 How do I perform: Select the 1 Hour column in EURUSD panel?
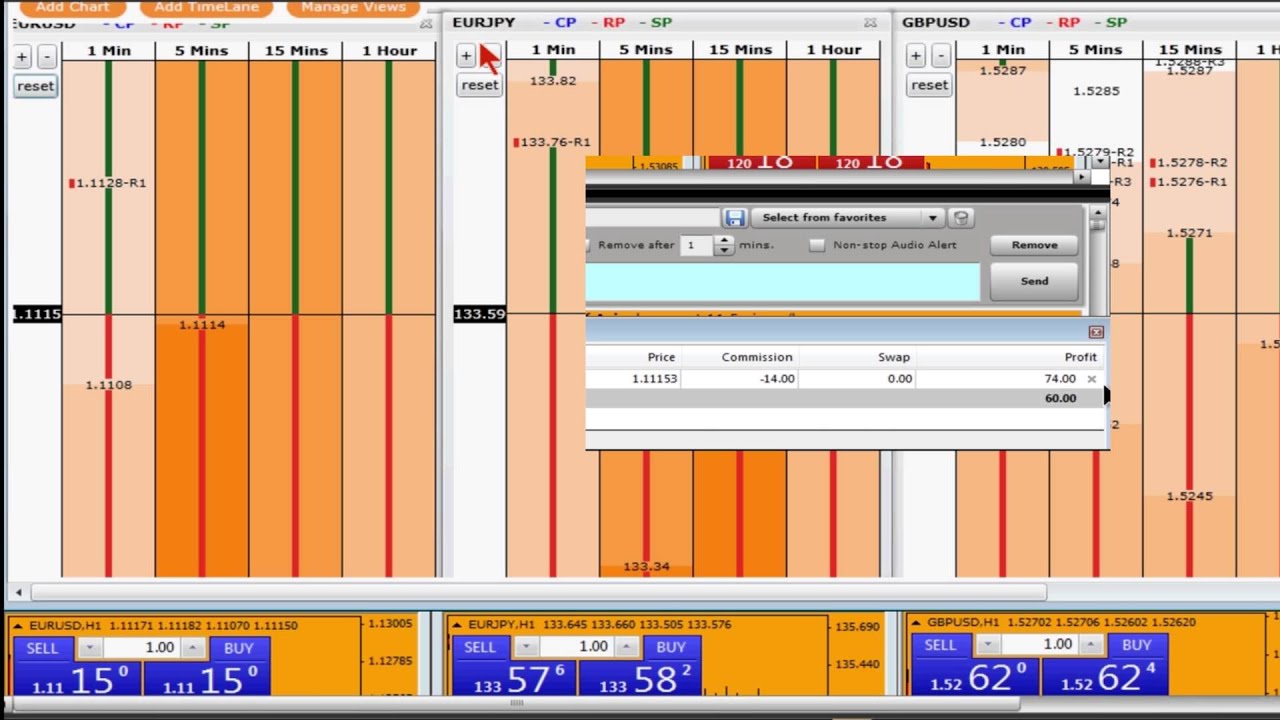[389, 50]
